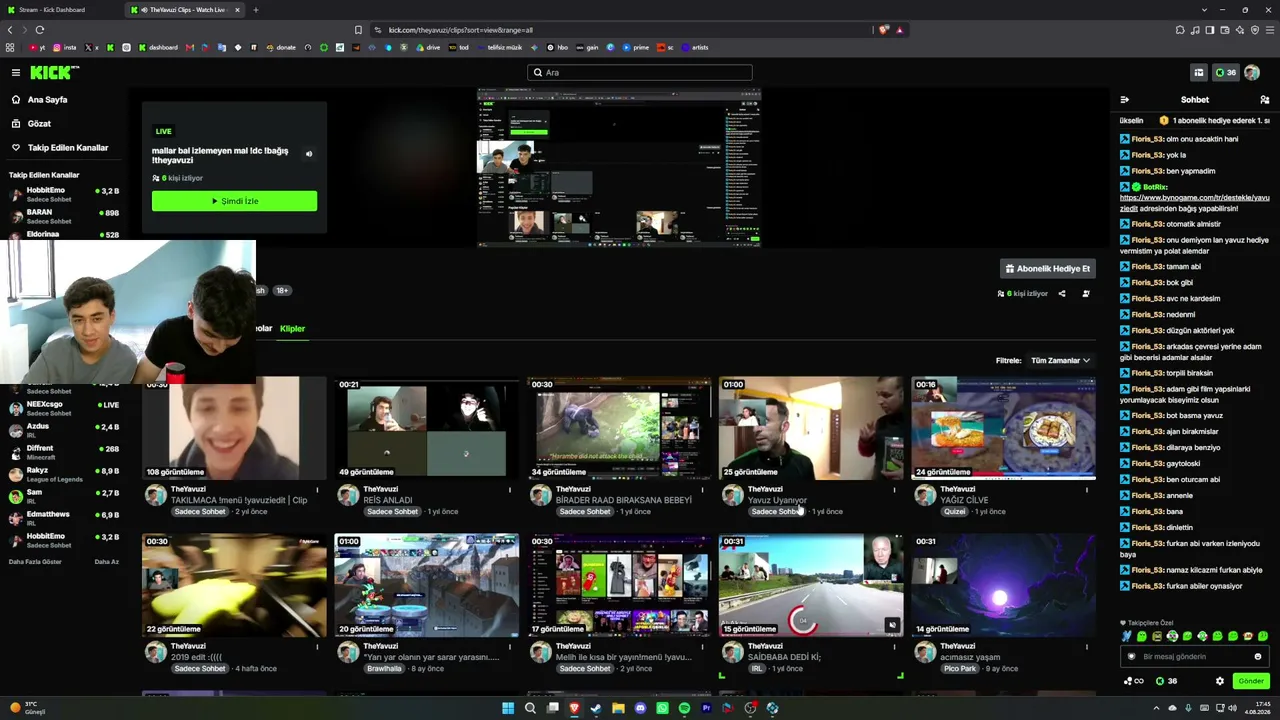The height and width of the screenshot is (720, 1280).
Task: Open Premiere Pro from the taskbar
Action: click(x=706, y=708)
